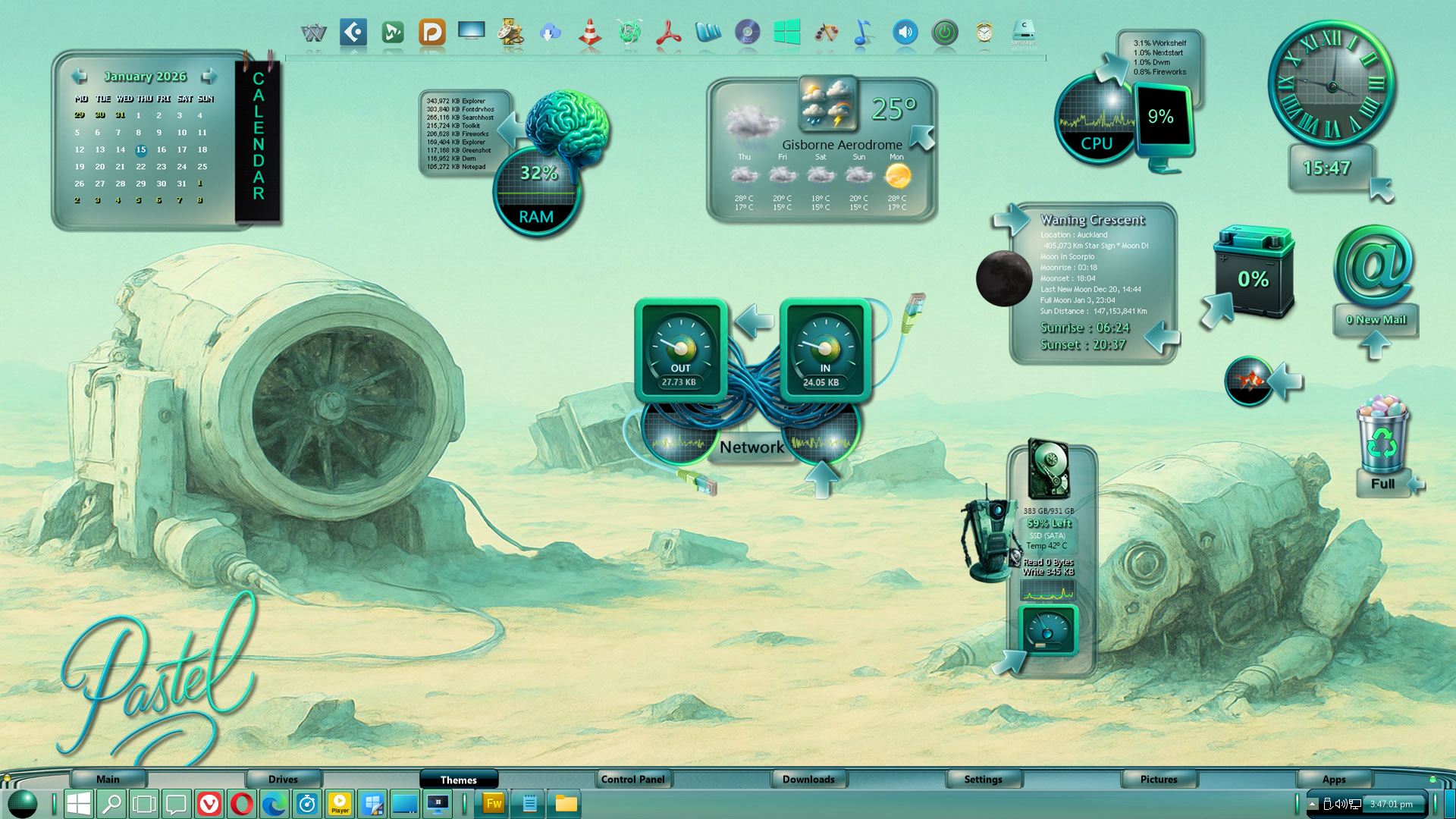Toggle the RAM usage meter
The image size is (1456, 819).
coord(537,193)
